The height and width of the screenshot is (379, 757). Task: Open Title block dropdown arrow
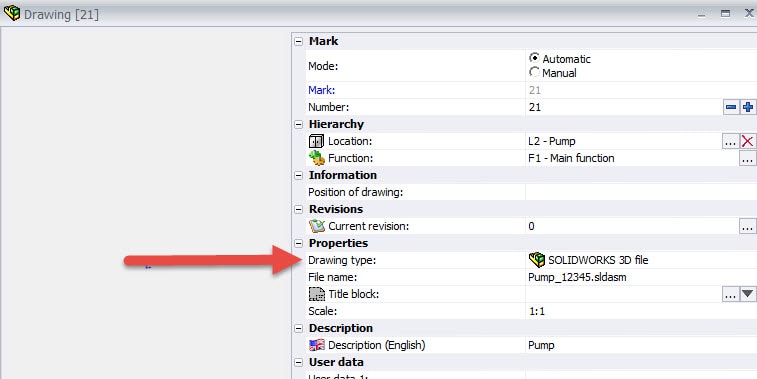point(748,294)
